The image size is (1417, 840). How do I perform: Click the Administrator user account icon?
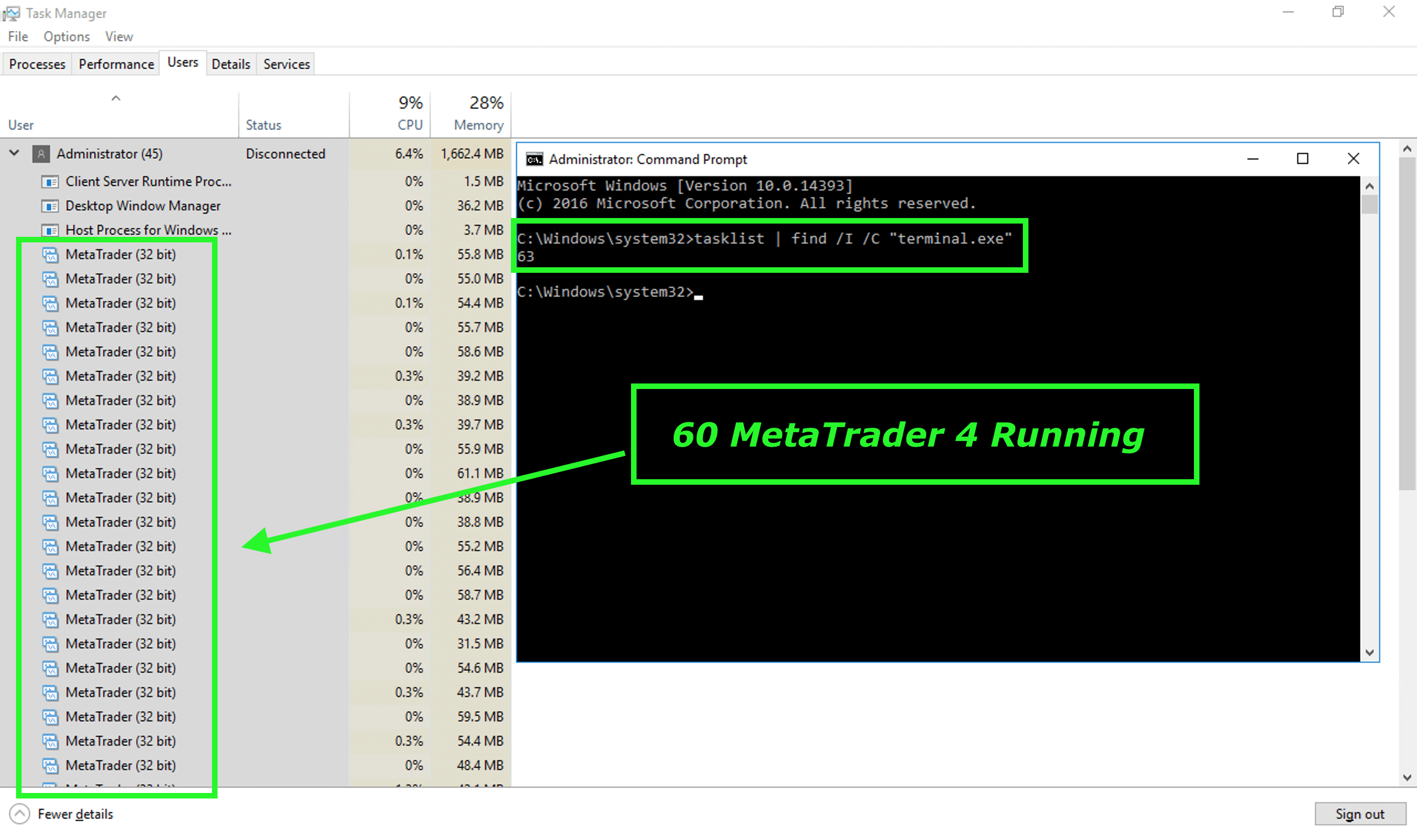tap(41, 154)
